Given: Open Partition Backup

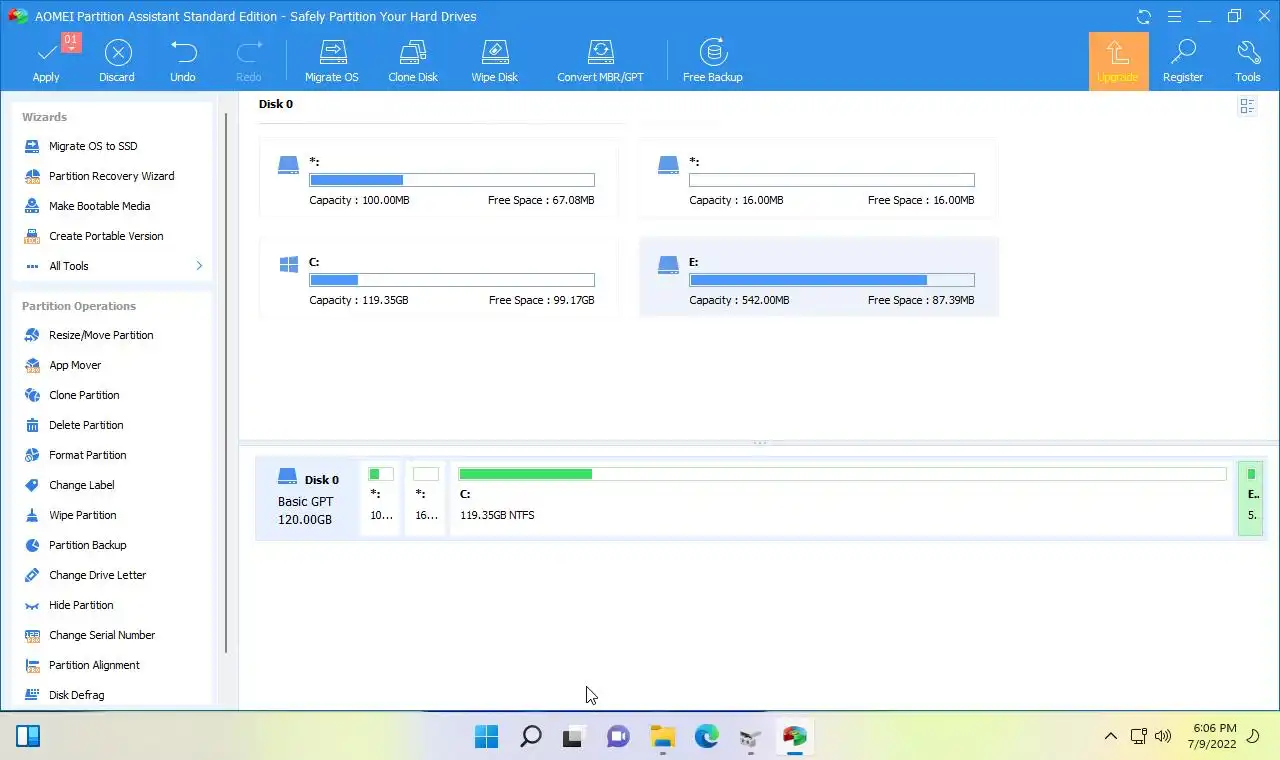Looking at the screenshot, I should [x=87, y=545].
